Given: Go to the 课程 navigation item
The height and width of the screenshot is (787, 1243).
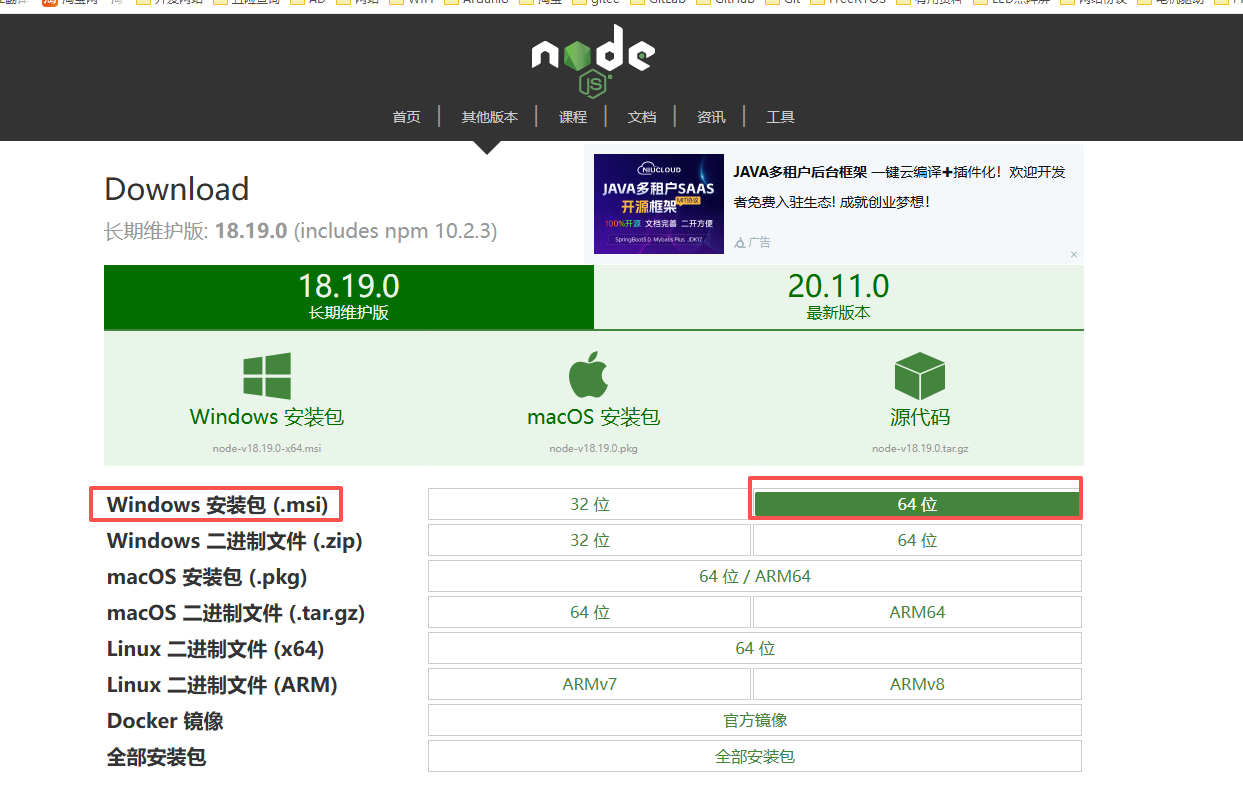Looking at the screenshot, I should [573, 117].
